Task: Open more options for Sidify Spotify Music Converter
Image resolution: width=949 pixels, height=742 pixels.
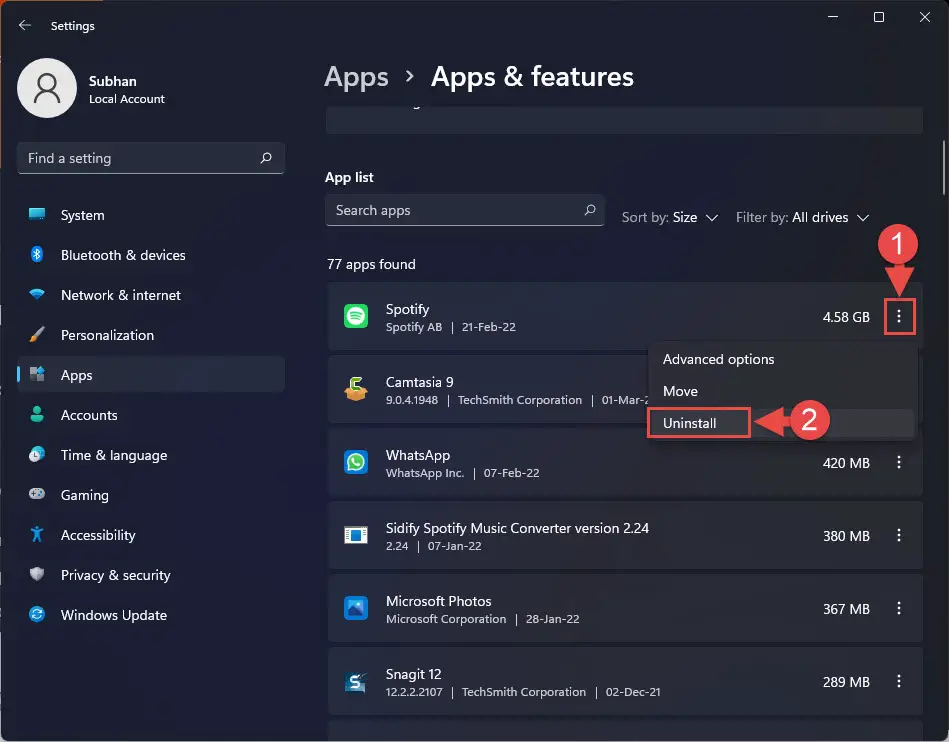Action: coord(899,536)
